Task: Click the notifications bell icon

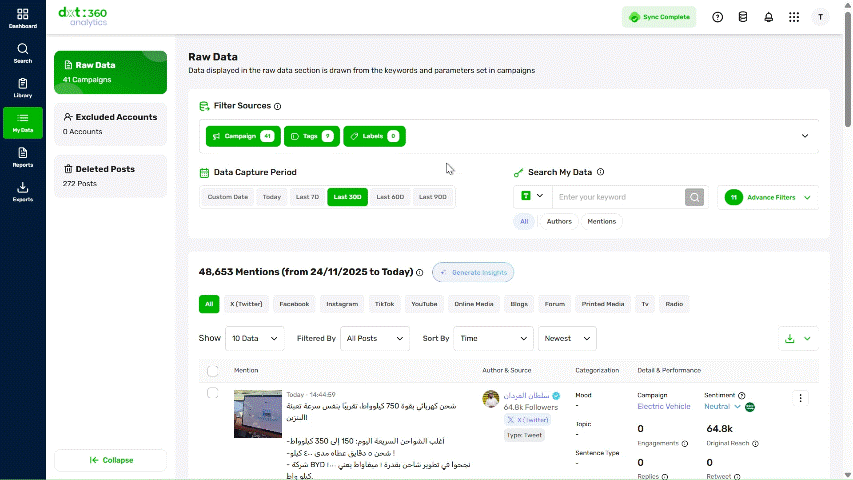Action: (x=768, y=17)
